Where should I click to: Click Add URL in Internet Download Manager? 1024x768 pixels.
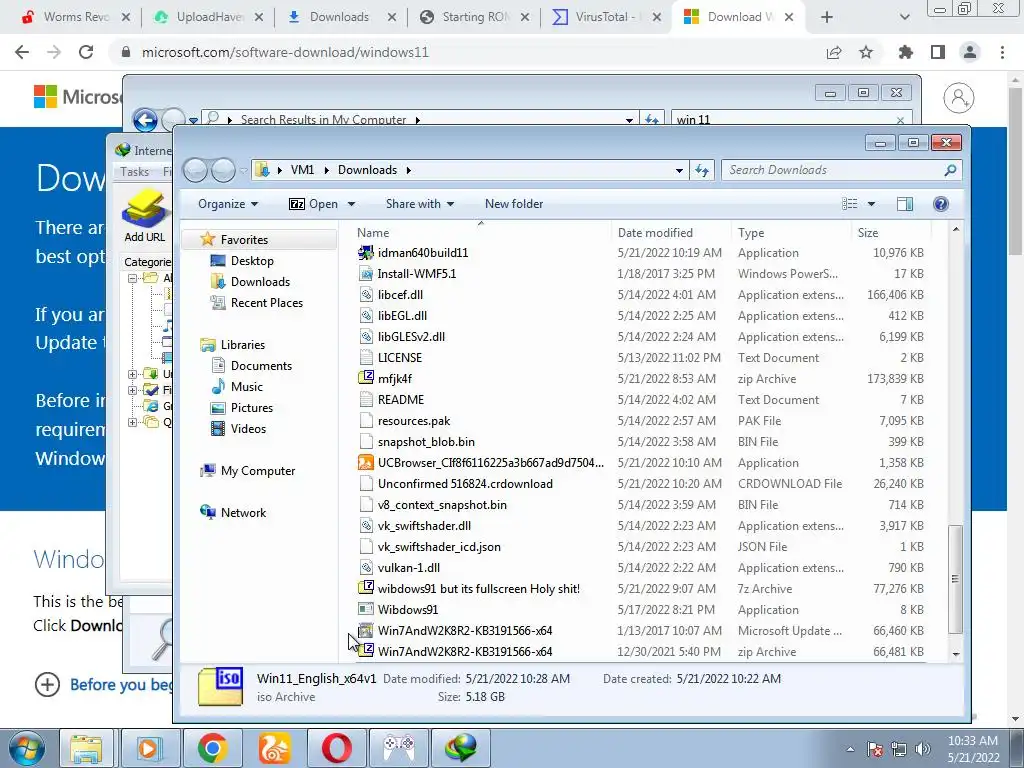pos(144,216)
